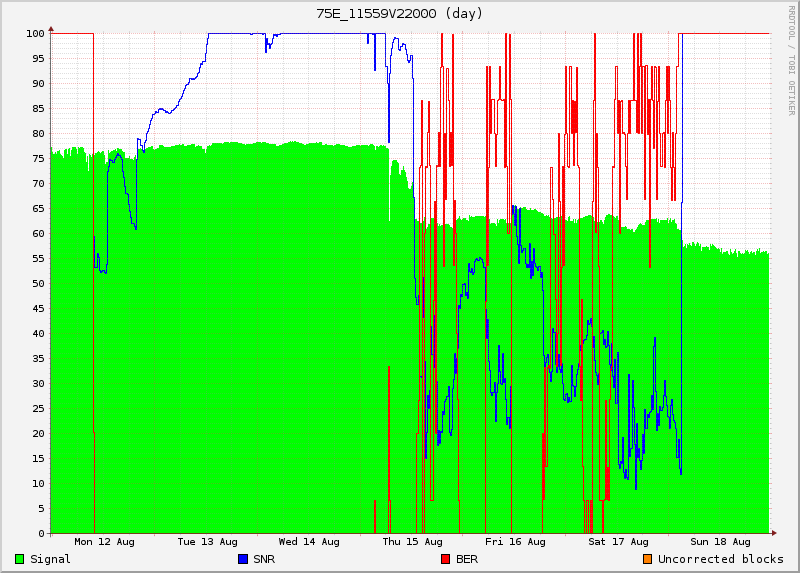Click the y-axis value 40
Screen dimensions: 800x573
pos(38,334)
